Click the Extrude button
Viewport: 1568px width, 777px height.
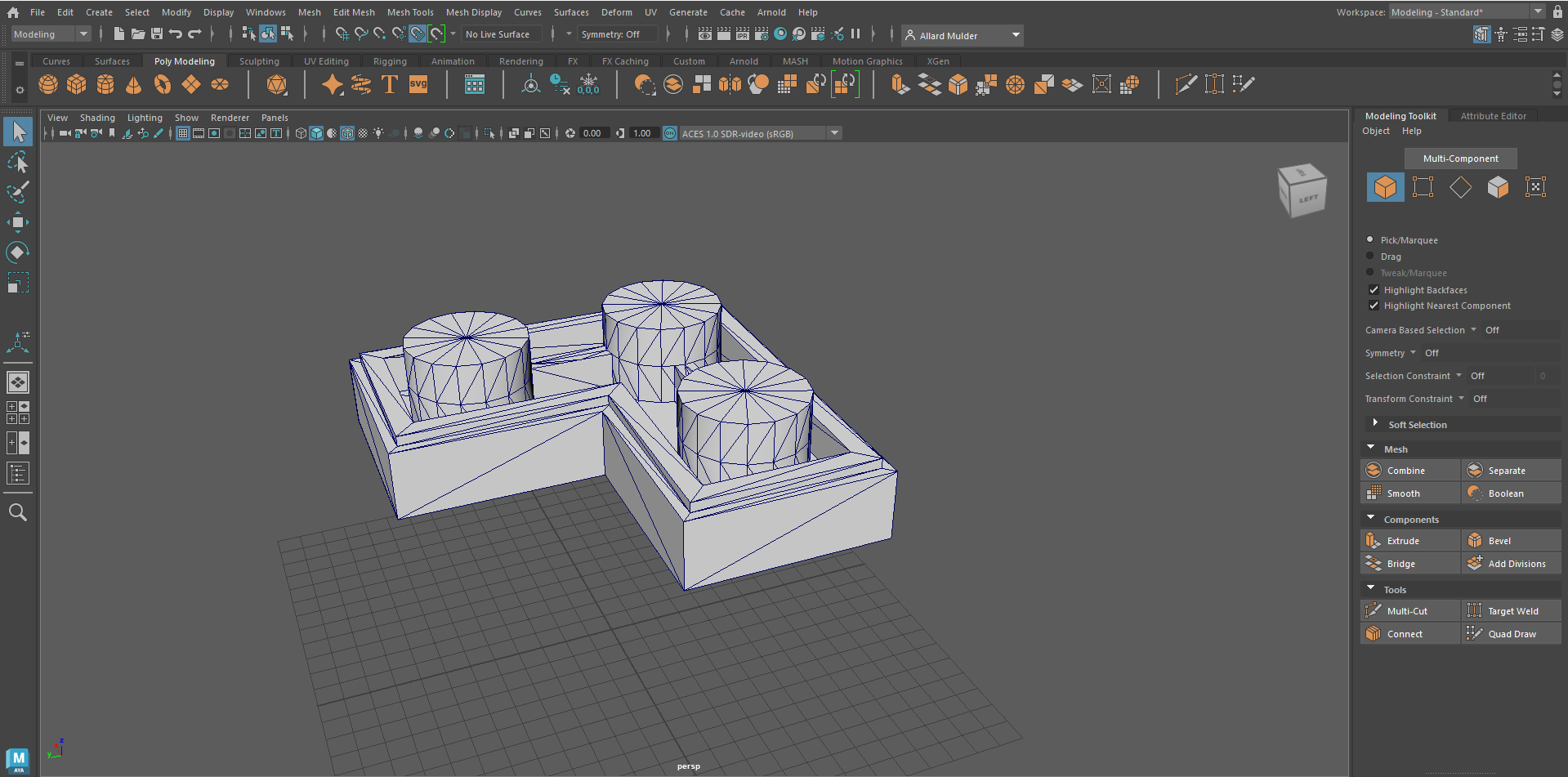[1409, 541]
